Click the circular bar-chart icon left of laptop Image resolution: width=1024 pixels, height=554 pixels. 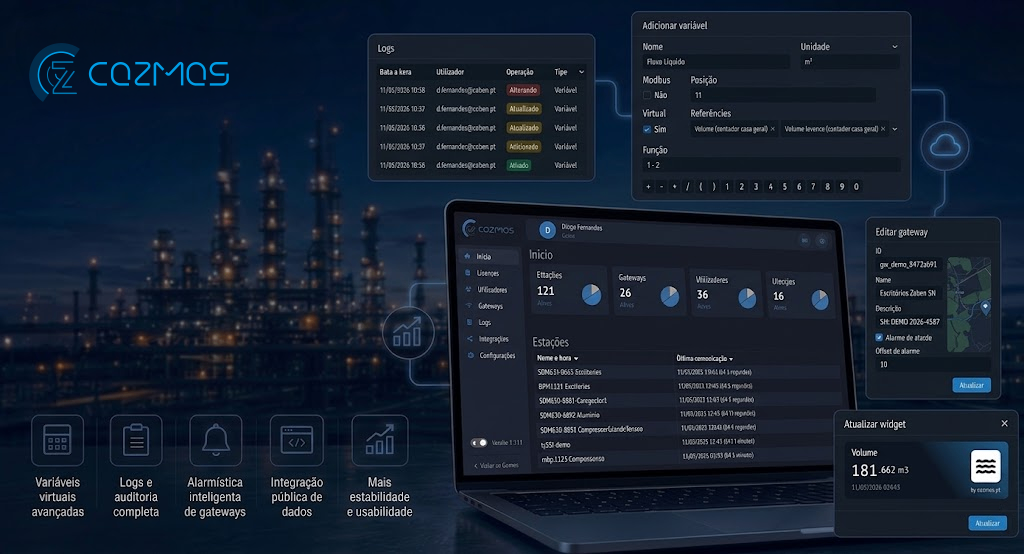[408, 334]
